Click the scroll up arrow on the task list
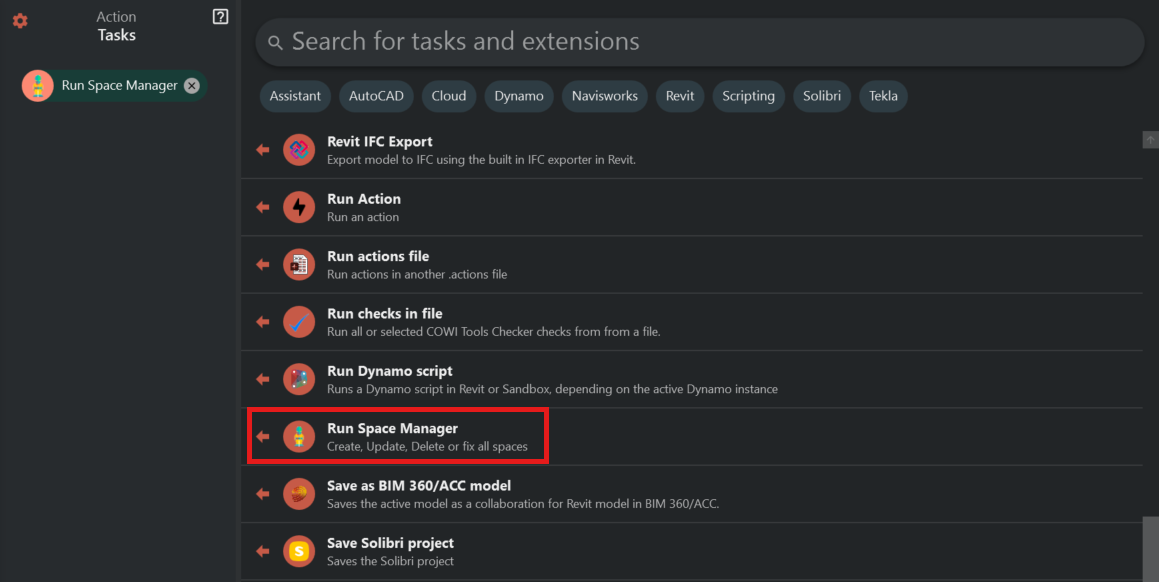 click(1150, 140)
